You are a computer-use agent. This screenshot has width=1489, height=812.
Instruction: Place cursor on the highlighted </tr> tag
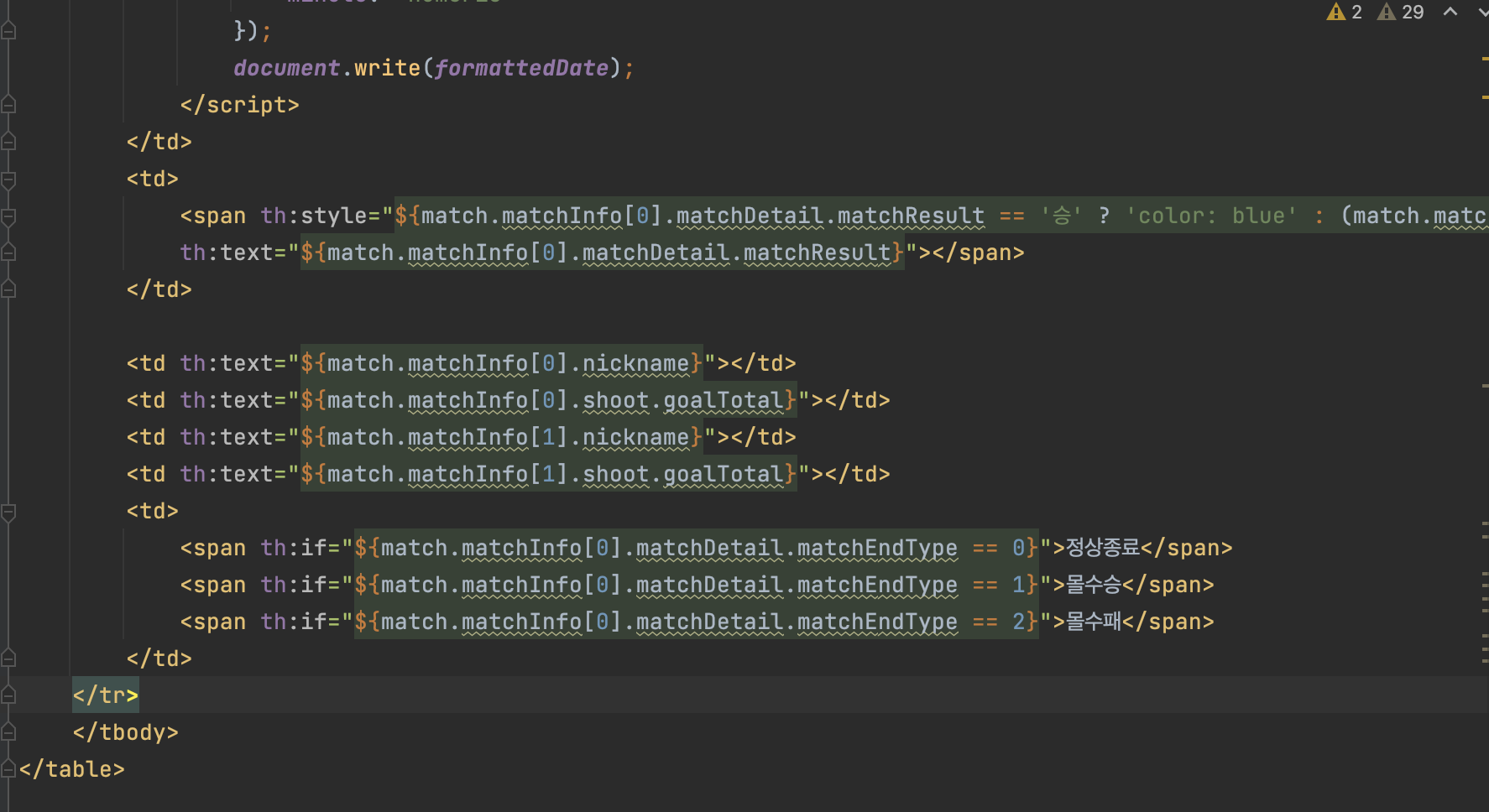[x=105, y=695]
